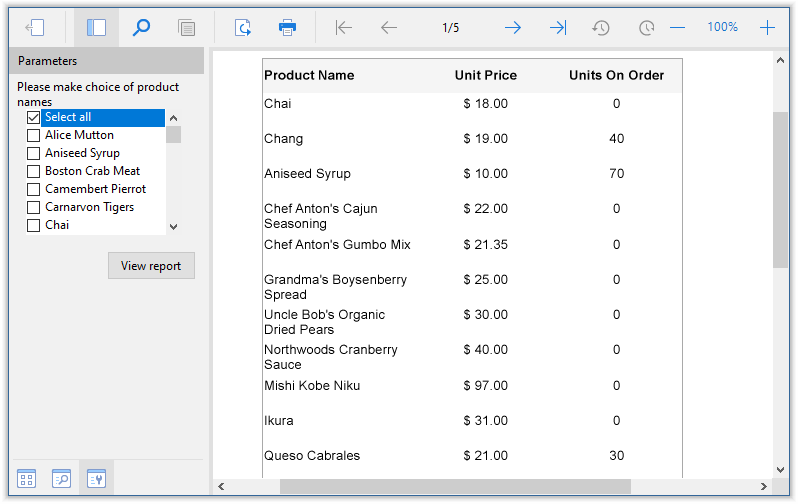
Task: Uncheck the Select all checkbox
Action: tap(34, 118)
